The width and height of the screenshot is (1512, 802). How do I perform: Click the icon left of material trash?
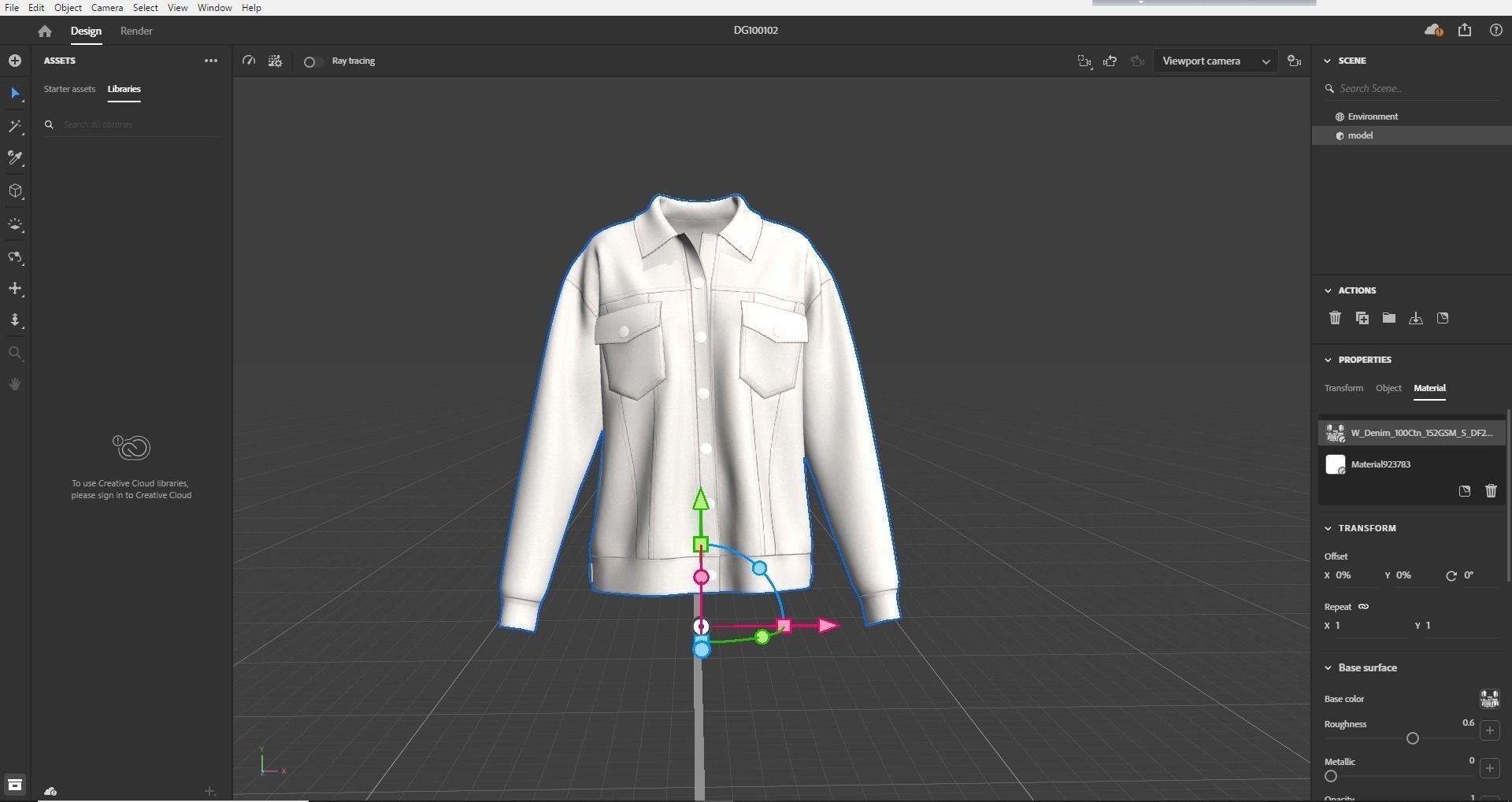click(1465, 491)
